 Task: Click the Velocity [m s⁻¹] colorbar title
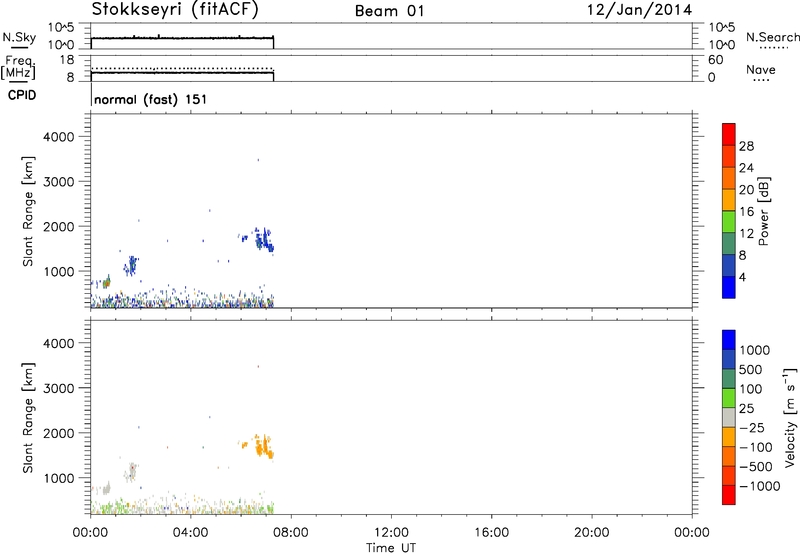pyautogui.click(x=789, y=417)
